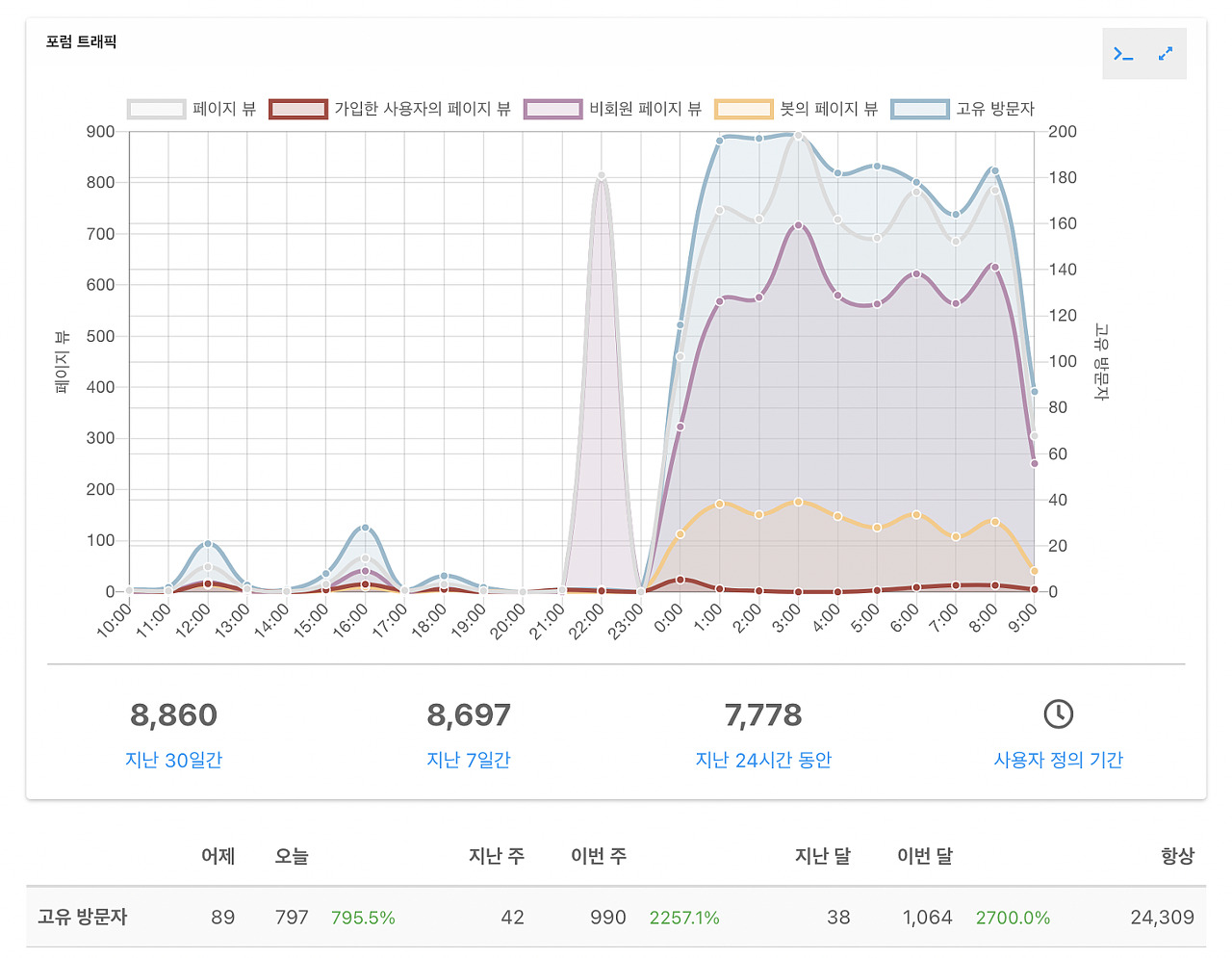Hide the 가입한 사용자의 페이지 뷰 series
Viewport: 1232px width, 958px height.
298,109
